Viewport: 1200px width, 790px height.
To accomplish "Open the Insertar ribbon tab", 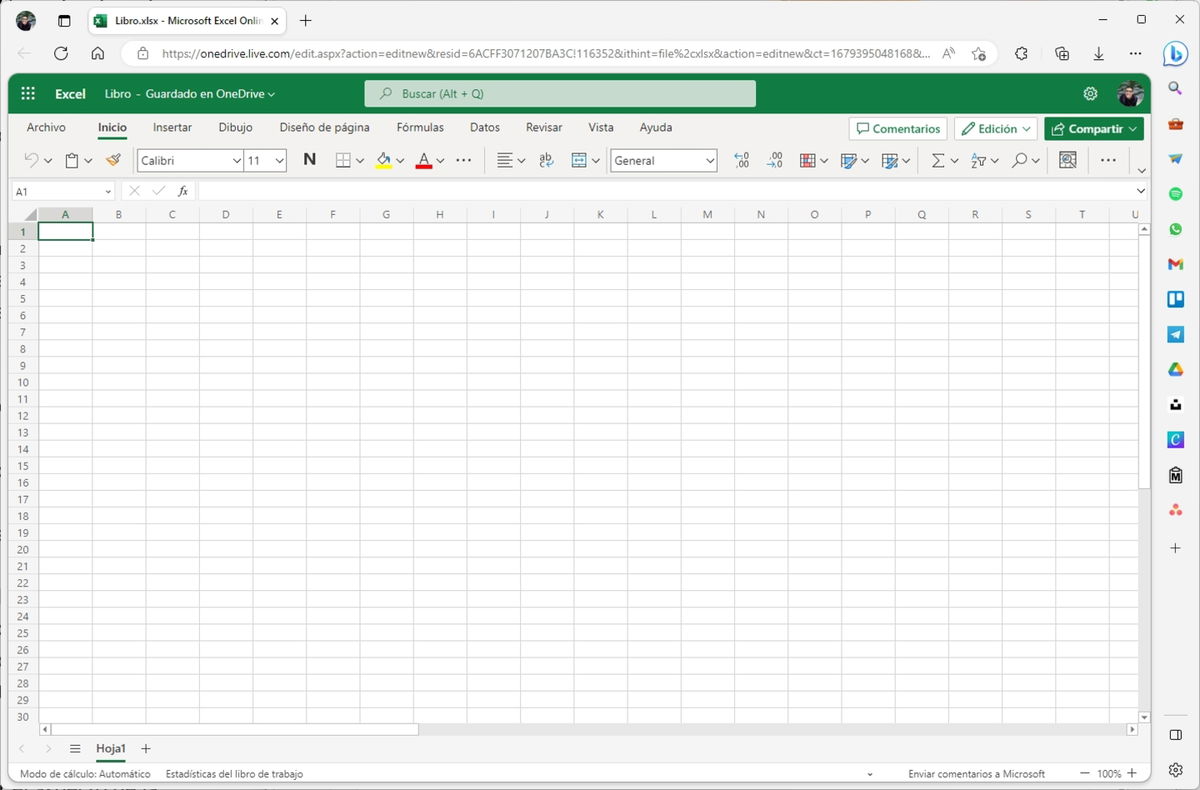I will tap(172, 128).
